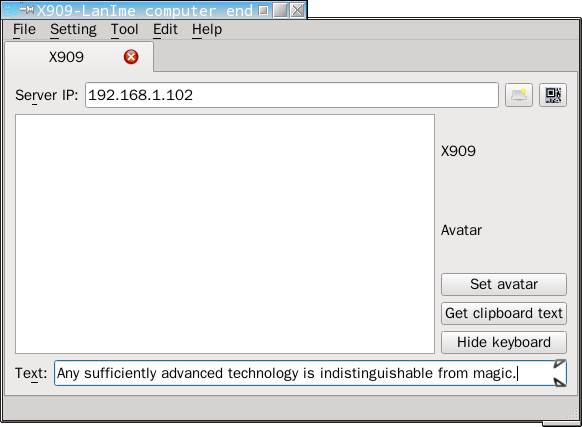Open the Tool menu
The image size is (582, 427).
125,29
